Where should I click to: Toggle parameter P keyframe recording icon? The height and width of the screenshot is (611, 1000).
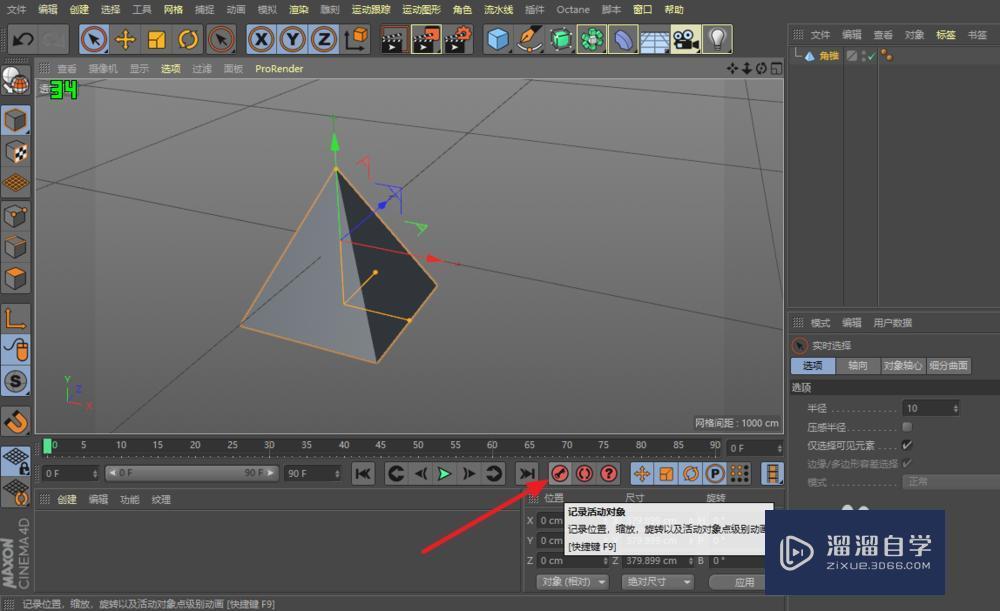pyautogui.click(x=715, y=473)
